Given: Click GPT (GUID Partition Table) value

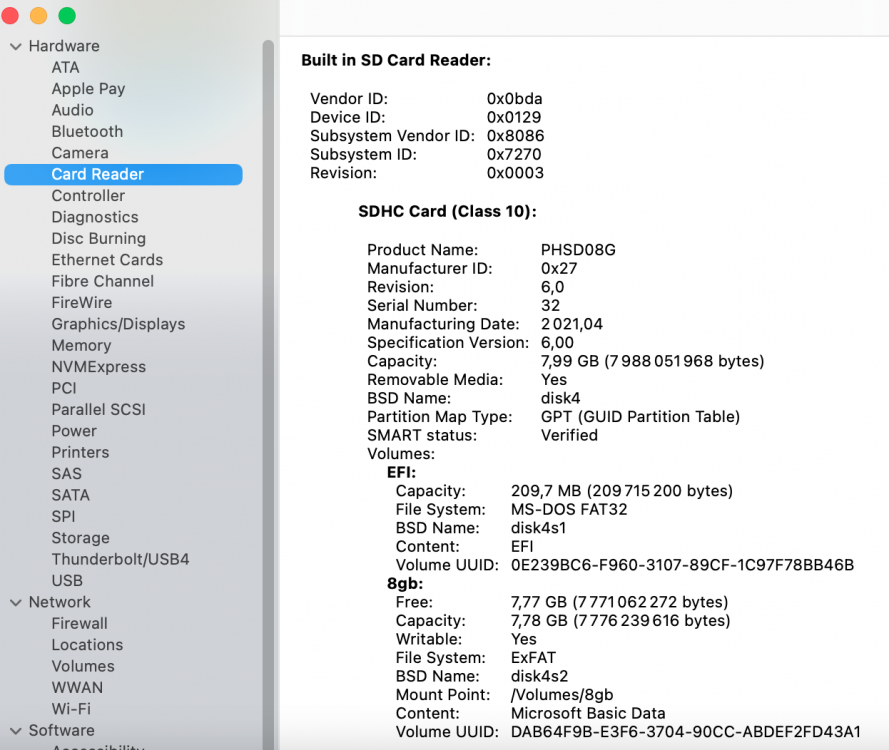Looking at the screenshot, I should point(640,417).
